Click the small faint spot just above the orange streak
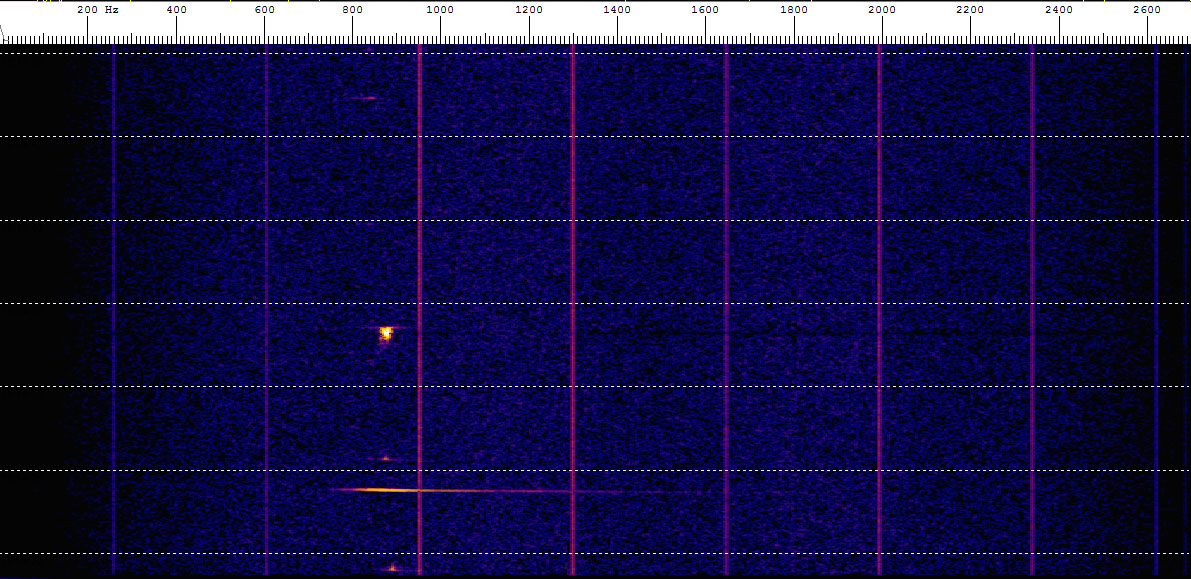Viewport: 1191px width, 579px height. [x=385, y=459]
